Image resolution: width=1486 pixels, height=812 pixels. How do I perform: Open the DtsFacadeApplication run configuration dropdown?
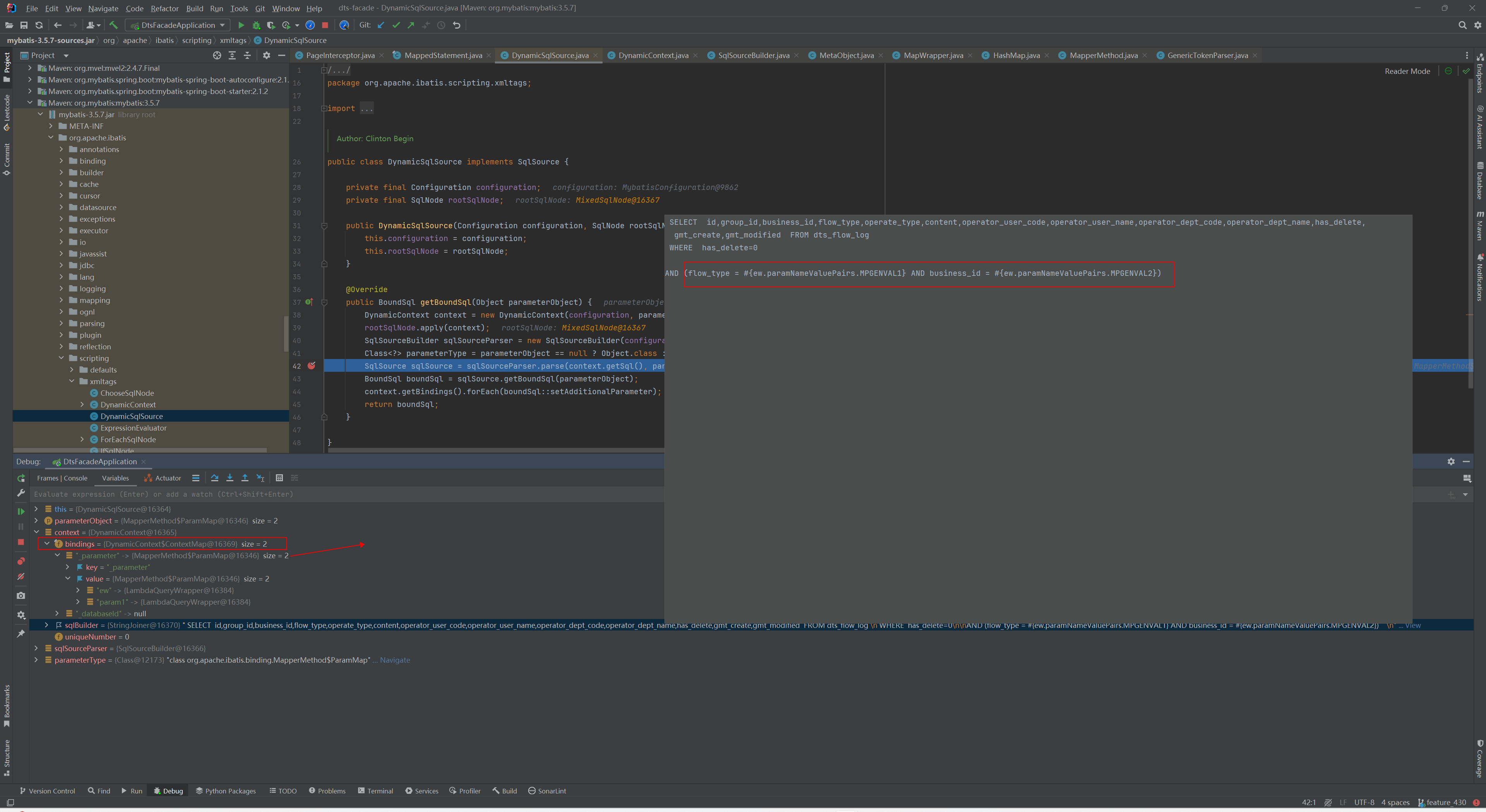point(178,26)
